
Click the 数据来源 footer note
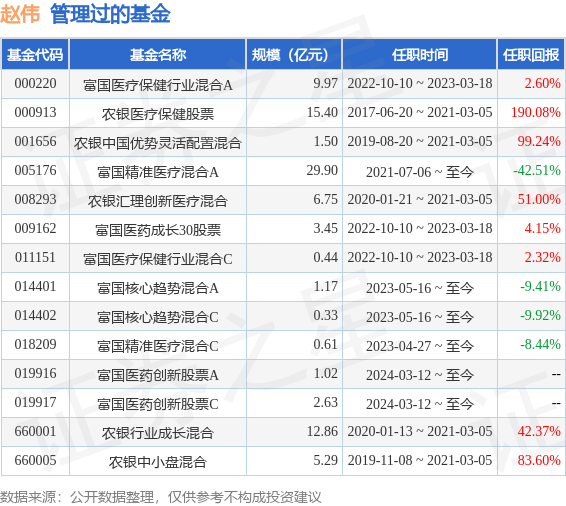pos(160,497)
